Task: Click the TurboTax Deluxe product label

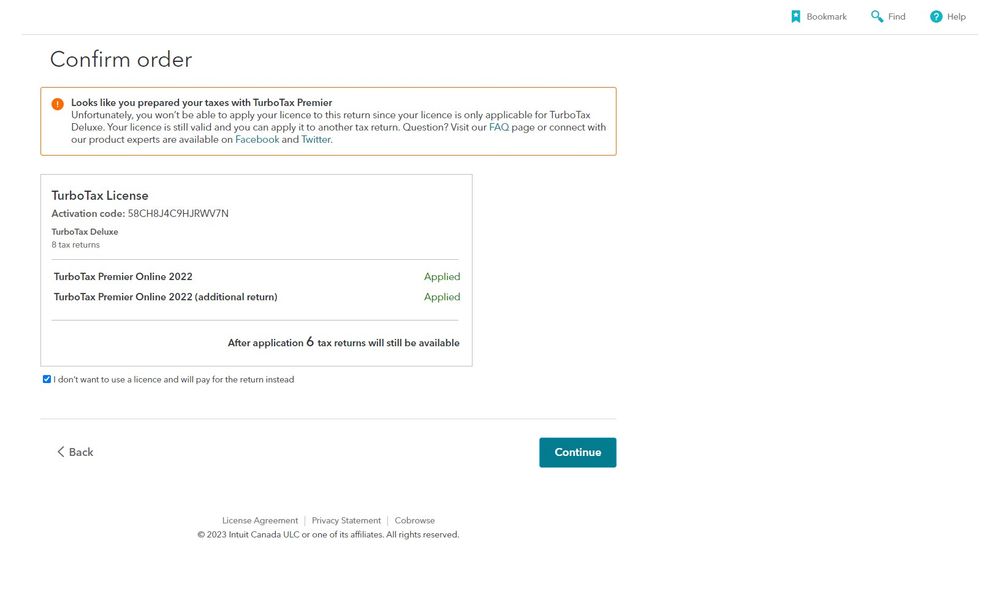Action: [x=85, y=232]
